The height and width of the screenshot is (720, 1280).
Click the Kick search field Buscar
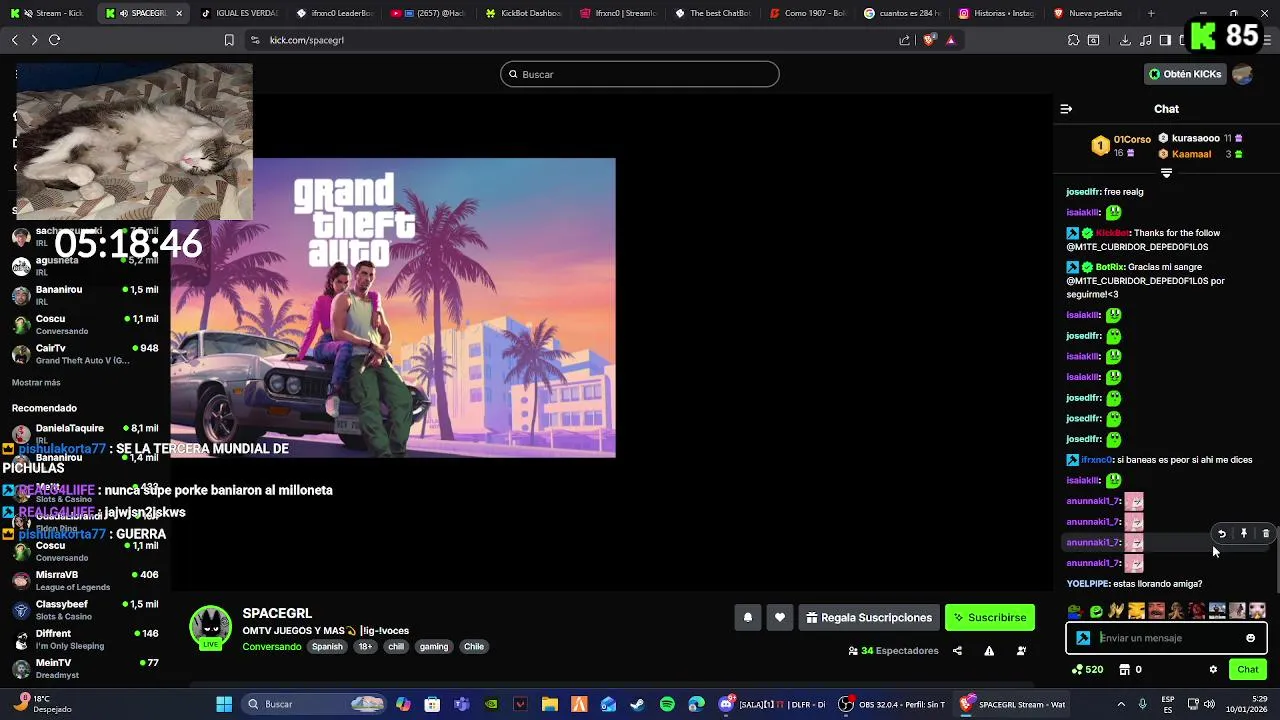point(640,74)
